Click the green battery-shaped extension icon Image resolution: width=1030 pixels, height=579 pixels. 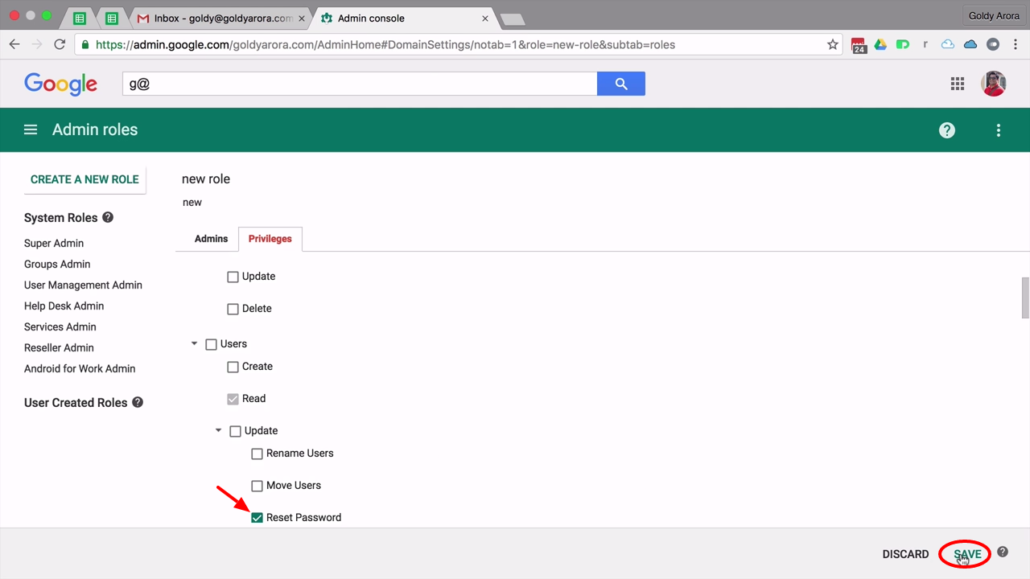(903, 45)
